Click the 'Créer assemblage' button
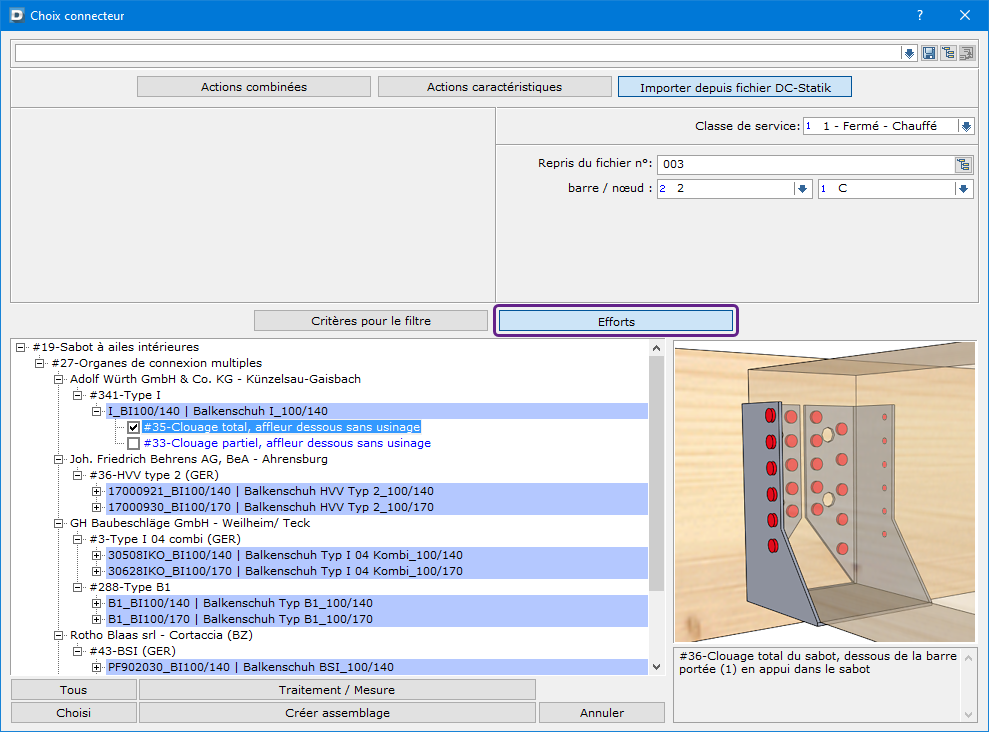 (337, 713)
